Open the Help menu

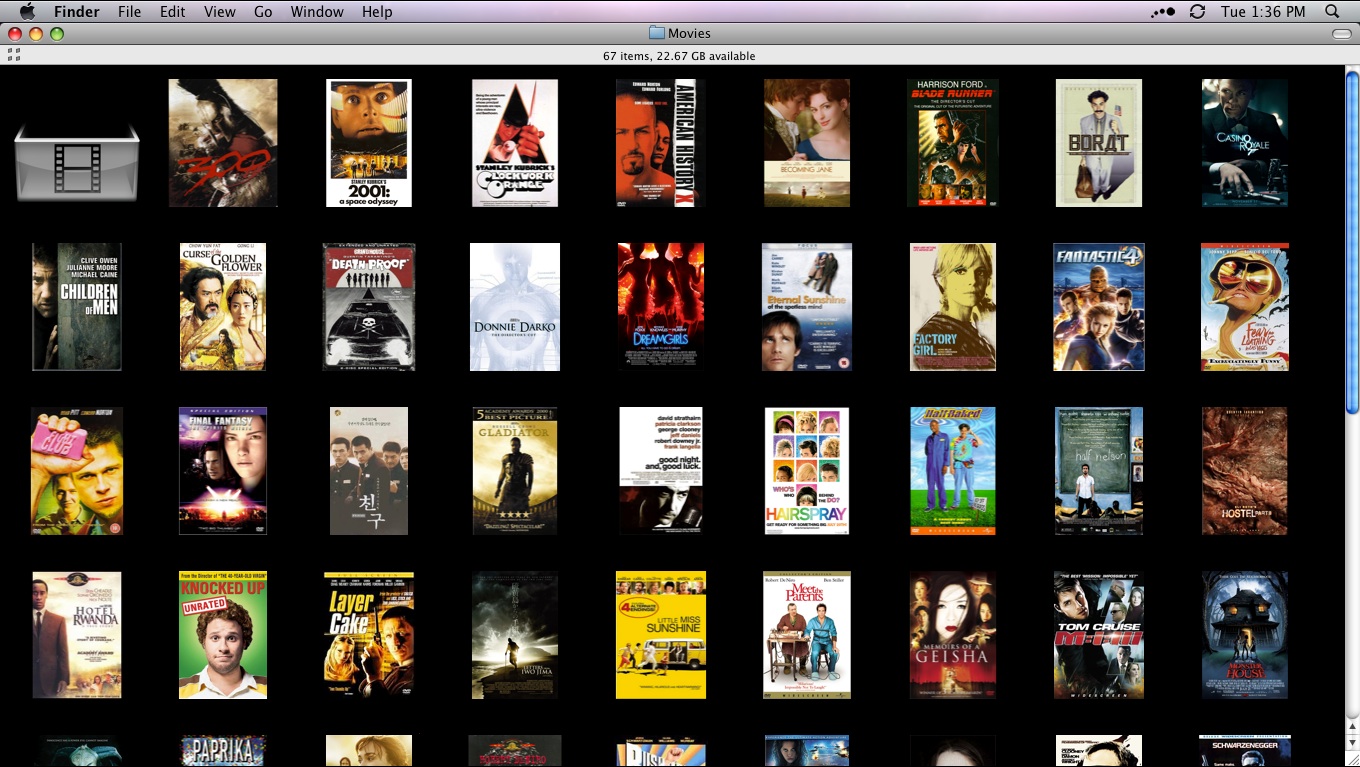pyautogui.click(x=377, y=12)
